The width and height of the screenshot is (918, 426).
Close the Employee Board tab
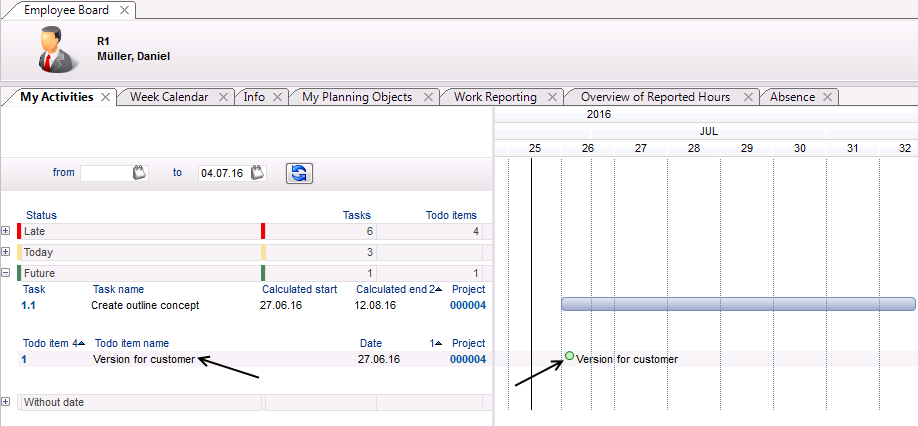click(124, 10)
